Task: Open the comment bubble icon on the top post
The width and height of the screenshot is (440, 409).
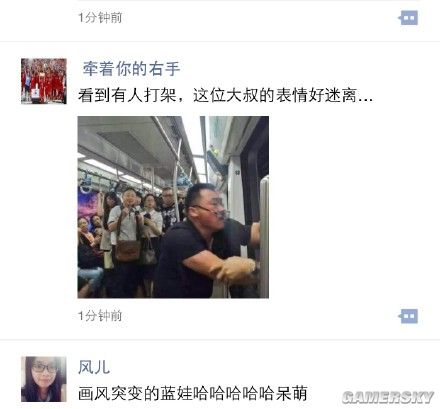Action: [x=408, y=18]
